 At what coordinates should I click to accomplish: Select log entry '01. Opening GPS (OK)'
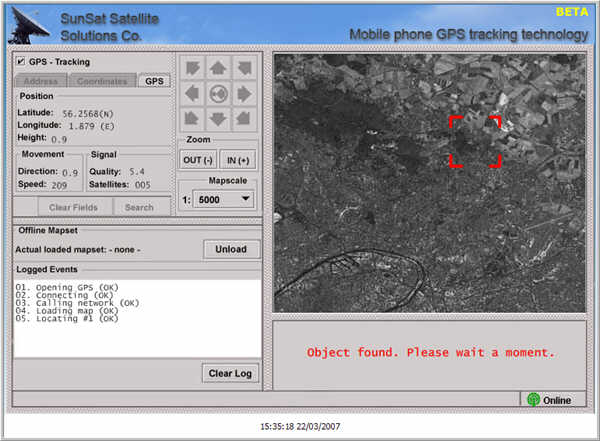coord(67,287)
